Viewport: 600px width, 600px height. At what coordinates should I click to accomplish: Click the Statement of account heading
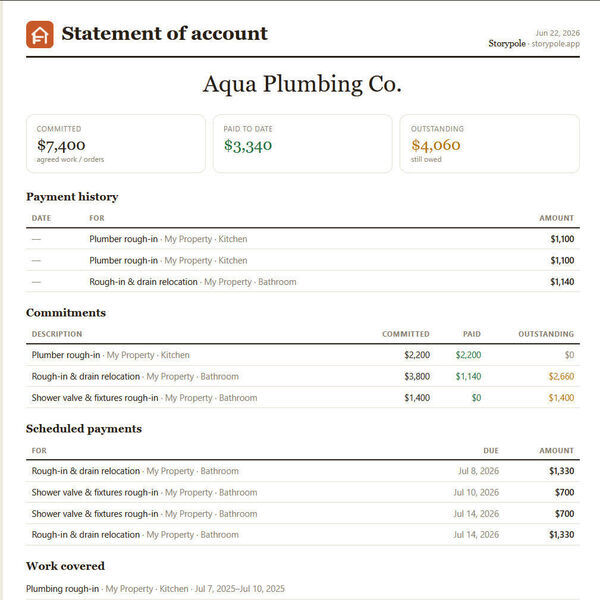pos(165,34)
